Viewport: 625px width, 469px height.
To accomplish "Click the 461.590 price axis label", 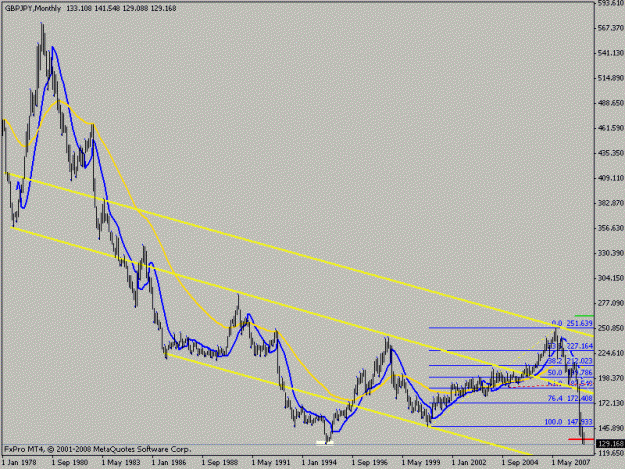I will 611,128.
